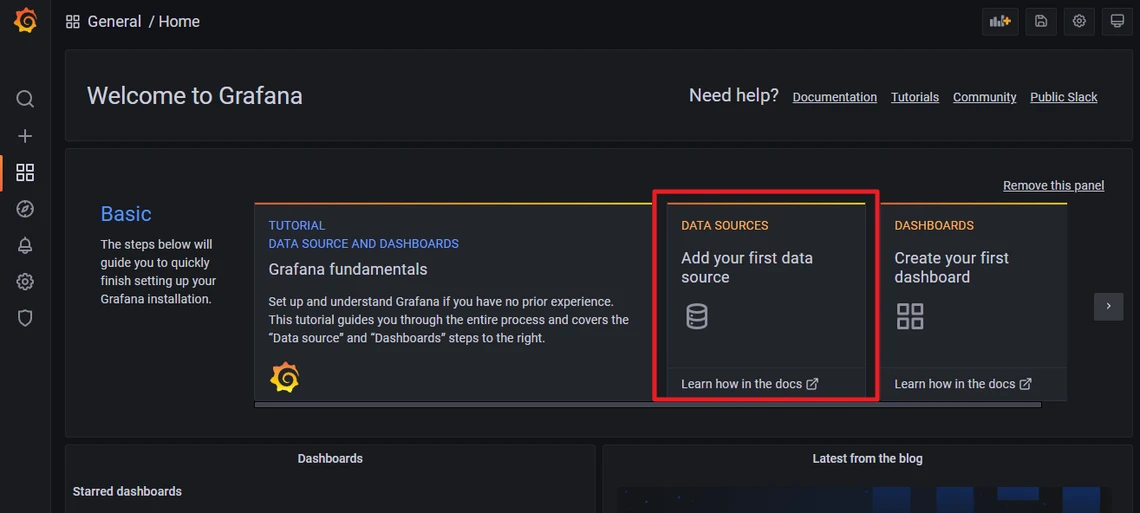Open dashboard settings gear in top bar
The height and width of the screenshot is (513, 1140).
tap(1079, 21)
